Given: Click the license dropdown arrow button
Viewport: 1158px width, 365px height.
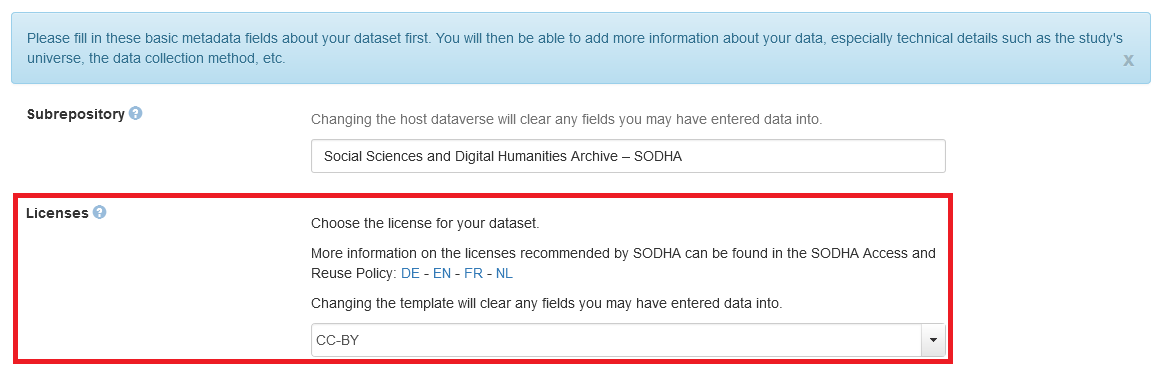Looking at the screenshot, I should [x=933, y=340].
